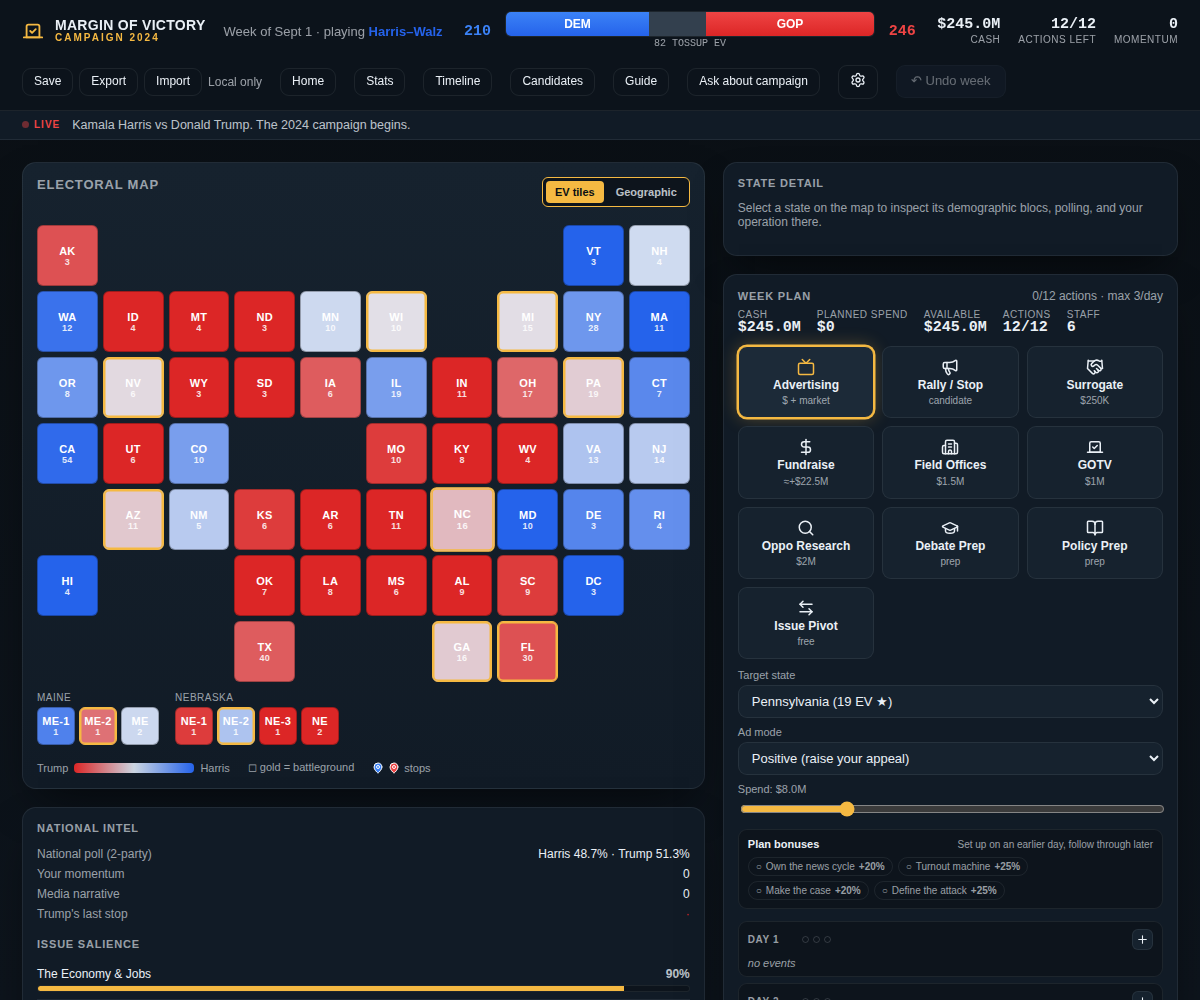Click the Save button
Screen dimensions: 1200x1000
coord(47,82)
